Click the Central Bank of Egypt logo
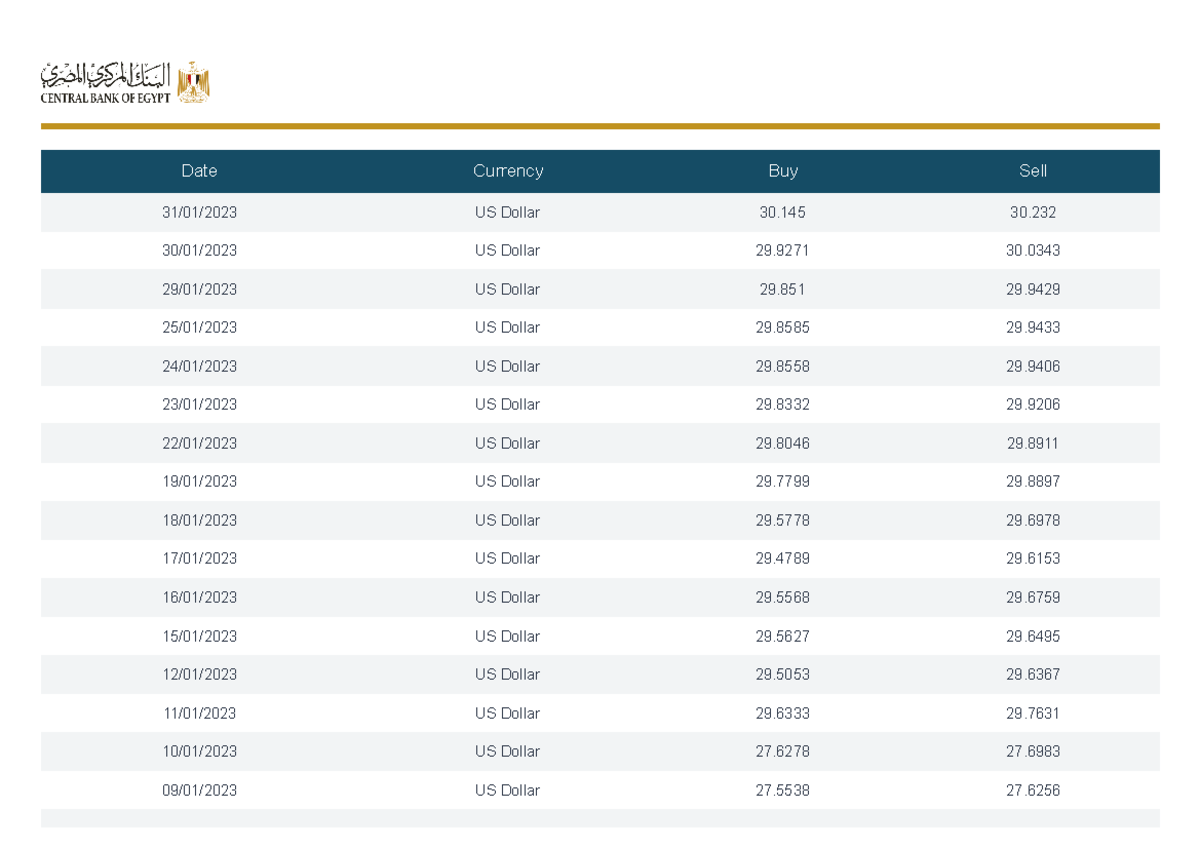The image size is (1200, 848). [x=125, y=82]
